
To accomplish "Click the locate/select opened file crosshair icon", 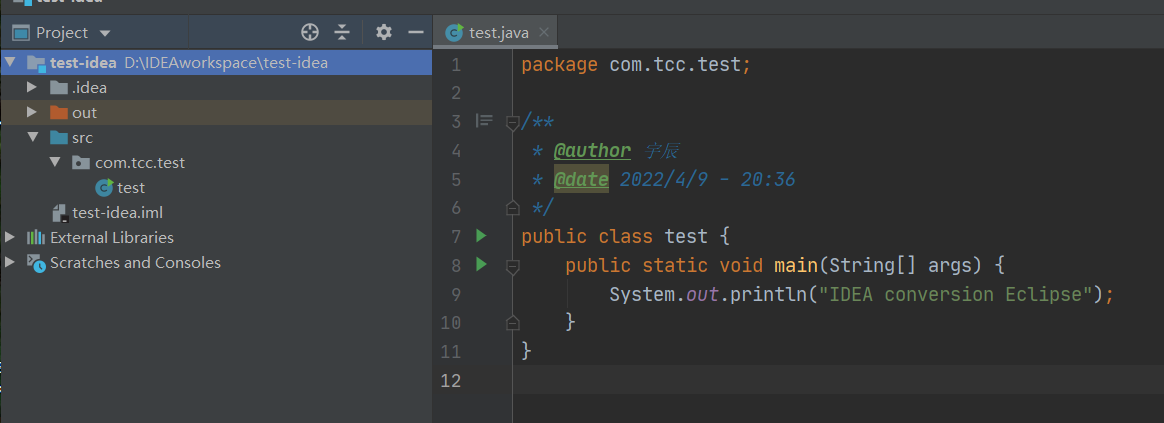I will point(310,32).
